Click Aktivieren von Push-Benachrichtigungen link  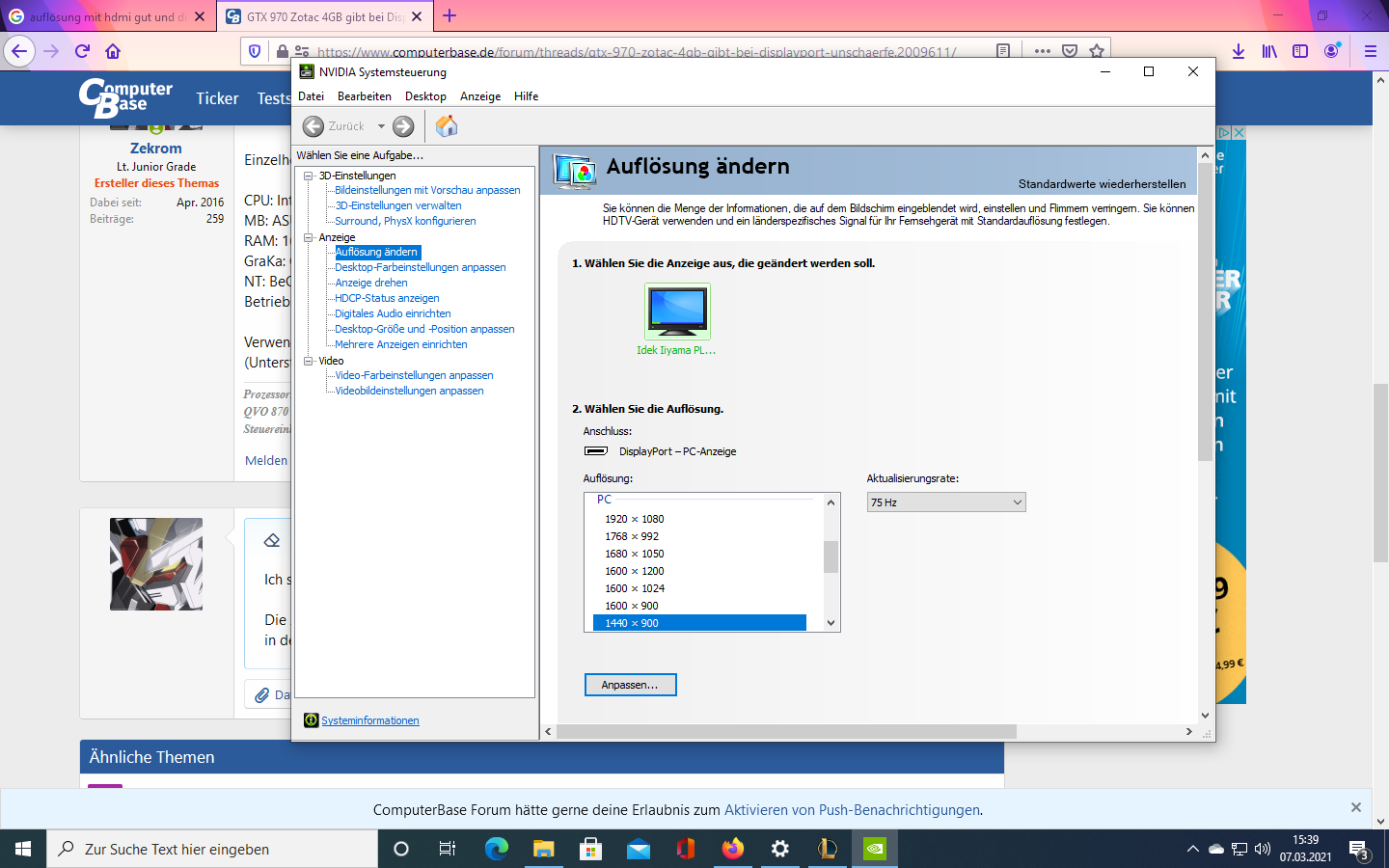pyautogui.click(x=852, y=810)
